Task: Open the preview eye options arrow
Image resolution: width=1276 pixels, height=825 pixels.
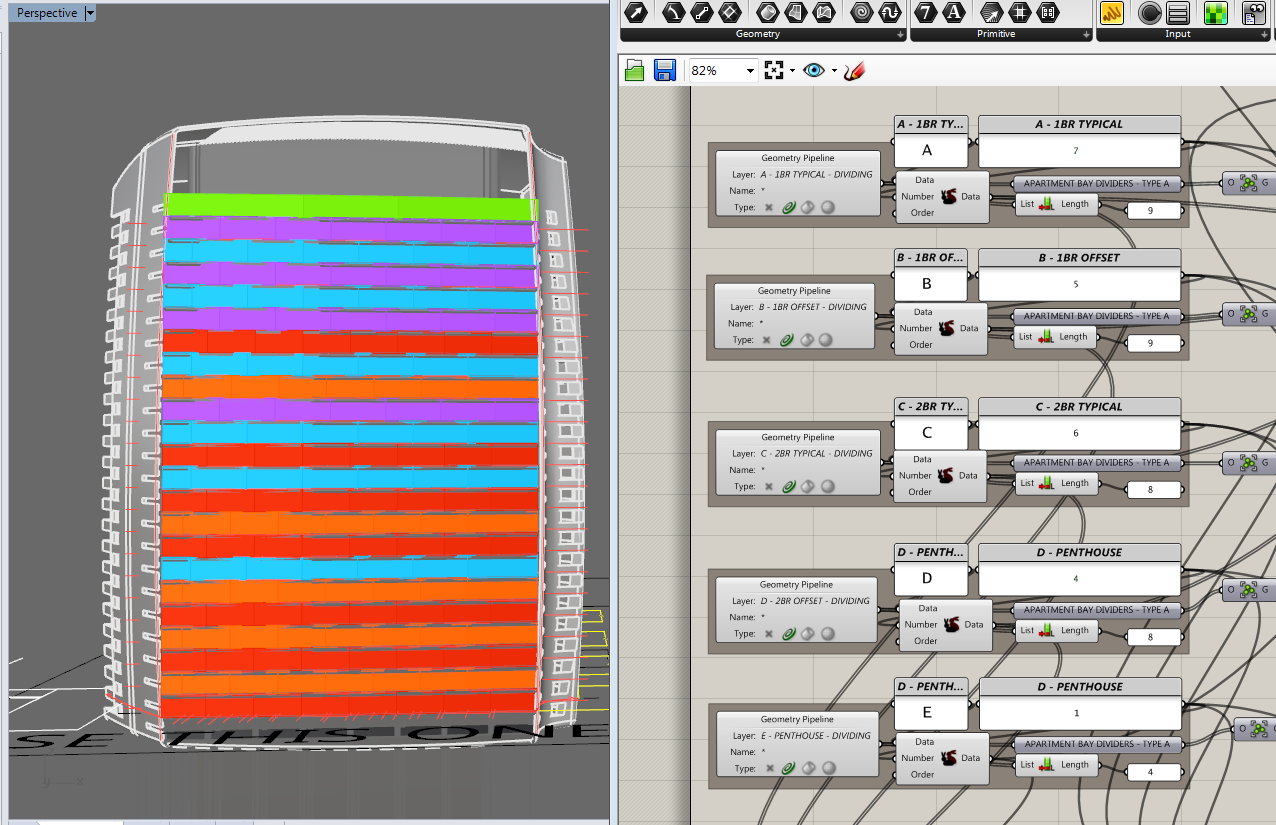Action: coord(834,71)
